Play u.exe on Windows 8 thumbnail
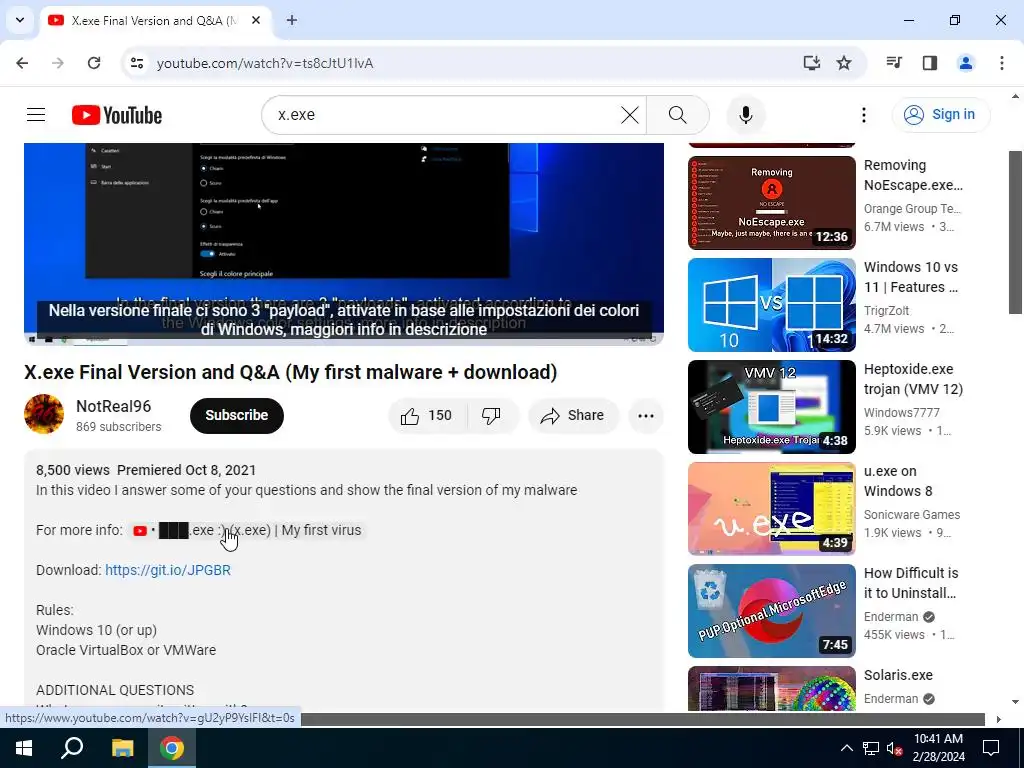Image resolution: width=1024 pixels, height=768 pixels. pyautogui.click(x=771, y=508)
